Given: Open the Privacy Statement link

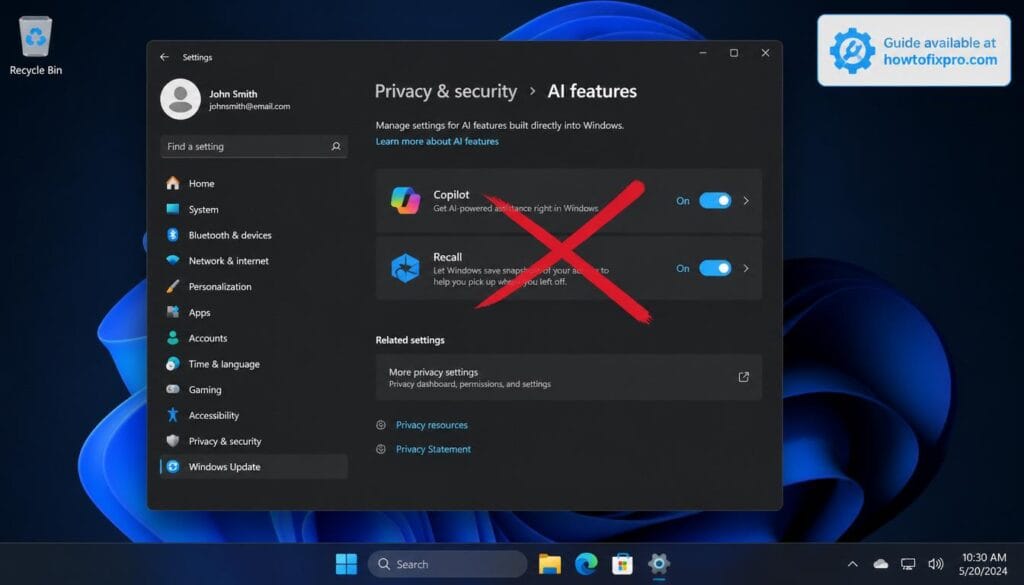Looking at the screenshot, I should click(x=433, y=449).
